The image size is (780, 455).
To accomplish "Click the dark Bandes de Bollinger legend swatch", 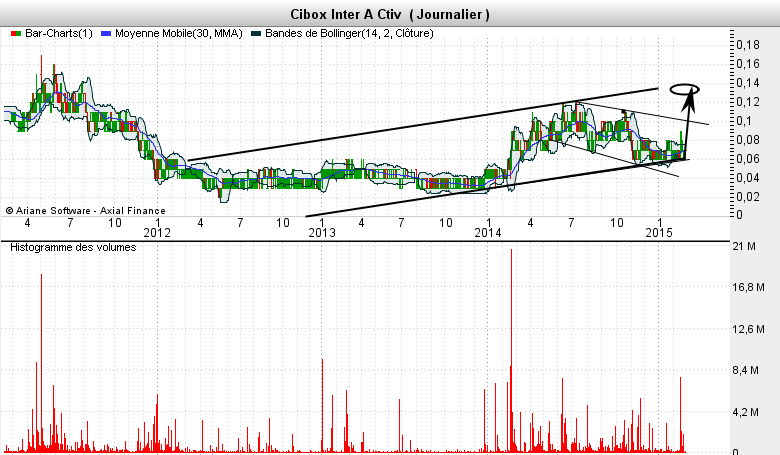I will tap(256, 33).
